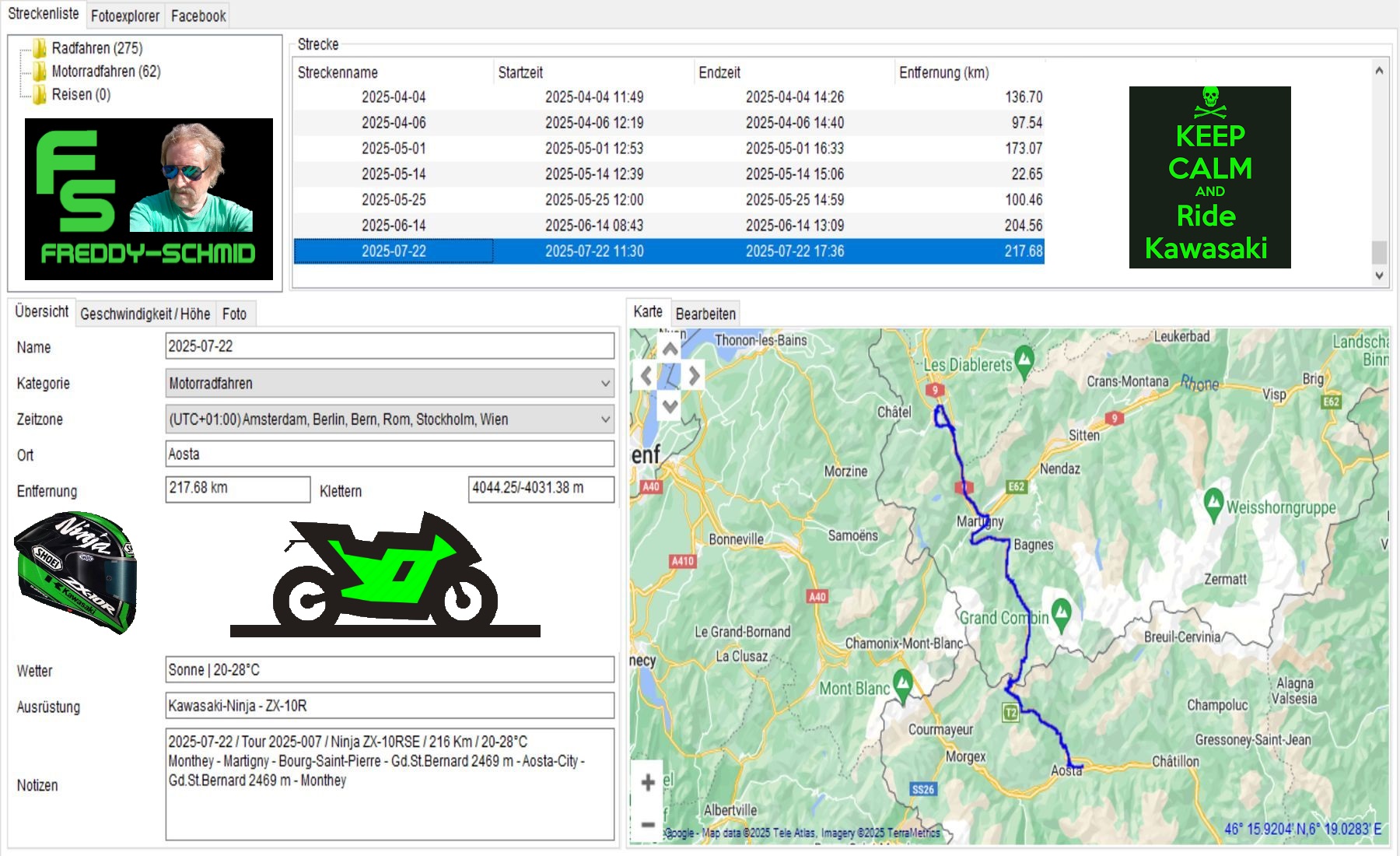Select track row 2025-05-25
1400x856 pixels.
click(669, 200)
